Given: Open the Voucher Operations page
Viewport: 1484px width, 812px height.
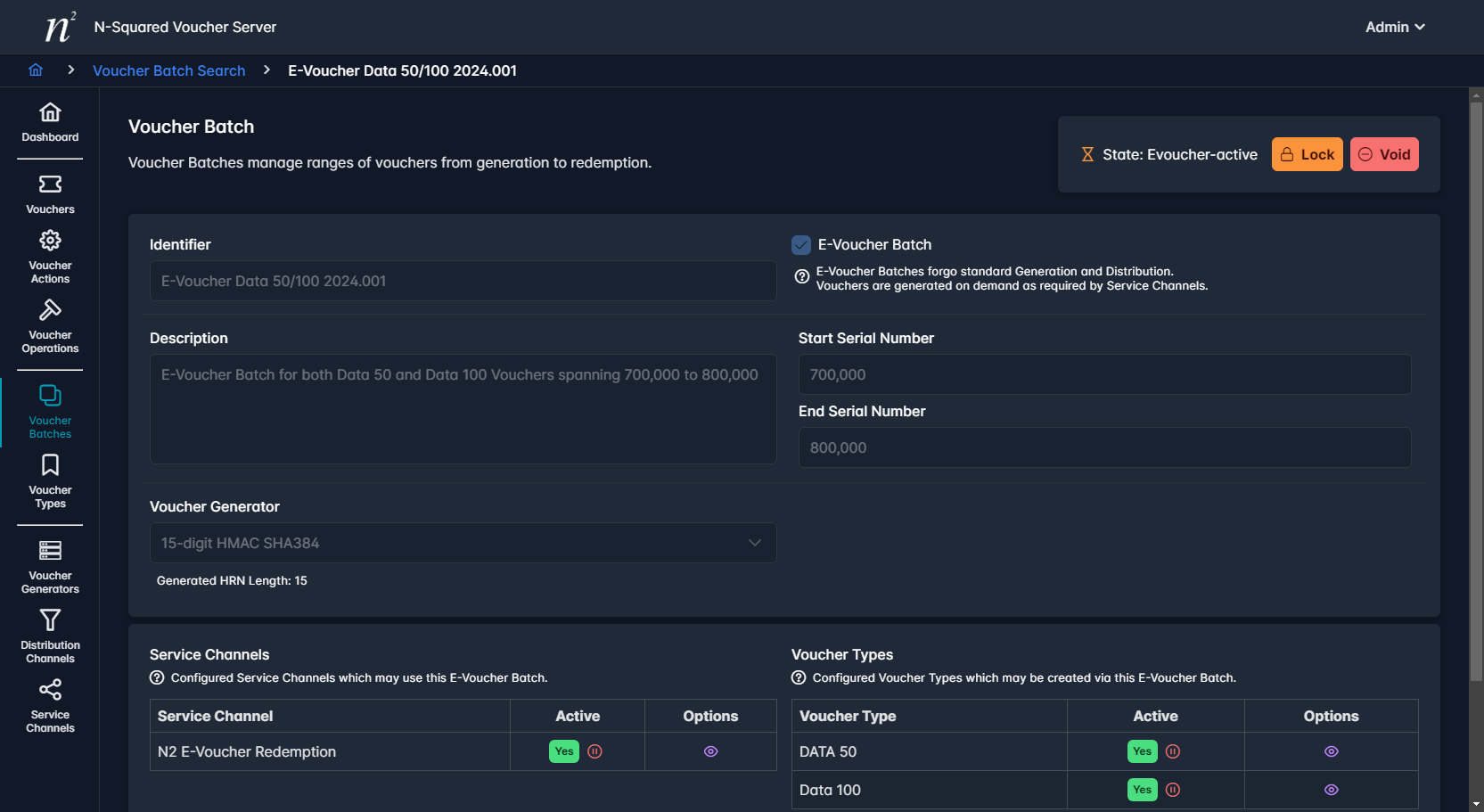Looking at the screenshot, I should click(50, 326).
